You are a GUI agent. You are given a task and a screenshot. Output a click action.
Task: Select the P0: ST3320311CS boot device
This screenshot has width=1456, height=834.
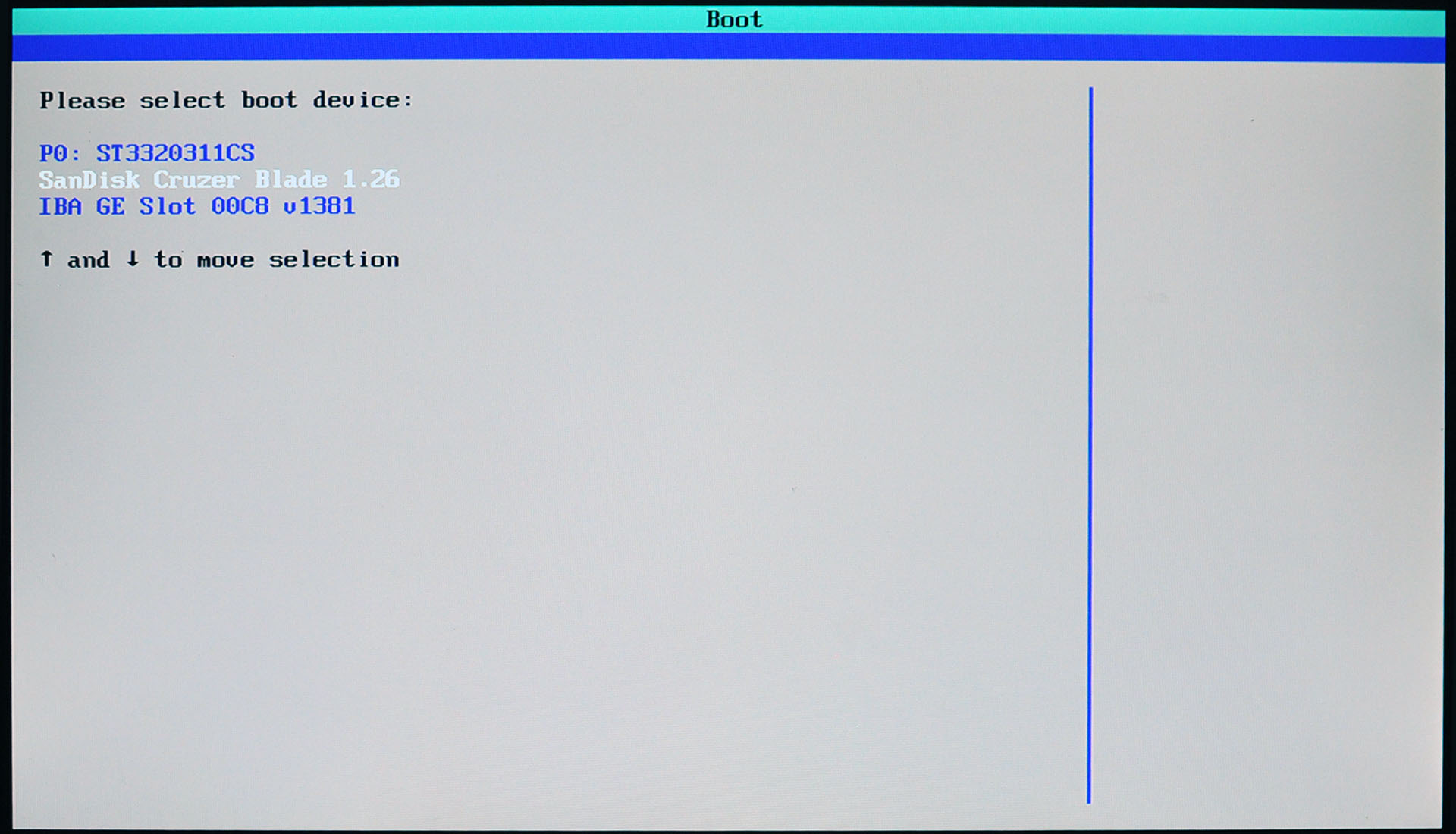[x=147, y=153]
